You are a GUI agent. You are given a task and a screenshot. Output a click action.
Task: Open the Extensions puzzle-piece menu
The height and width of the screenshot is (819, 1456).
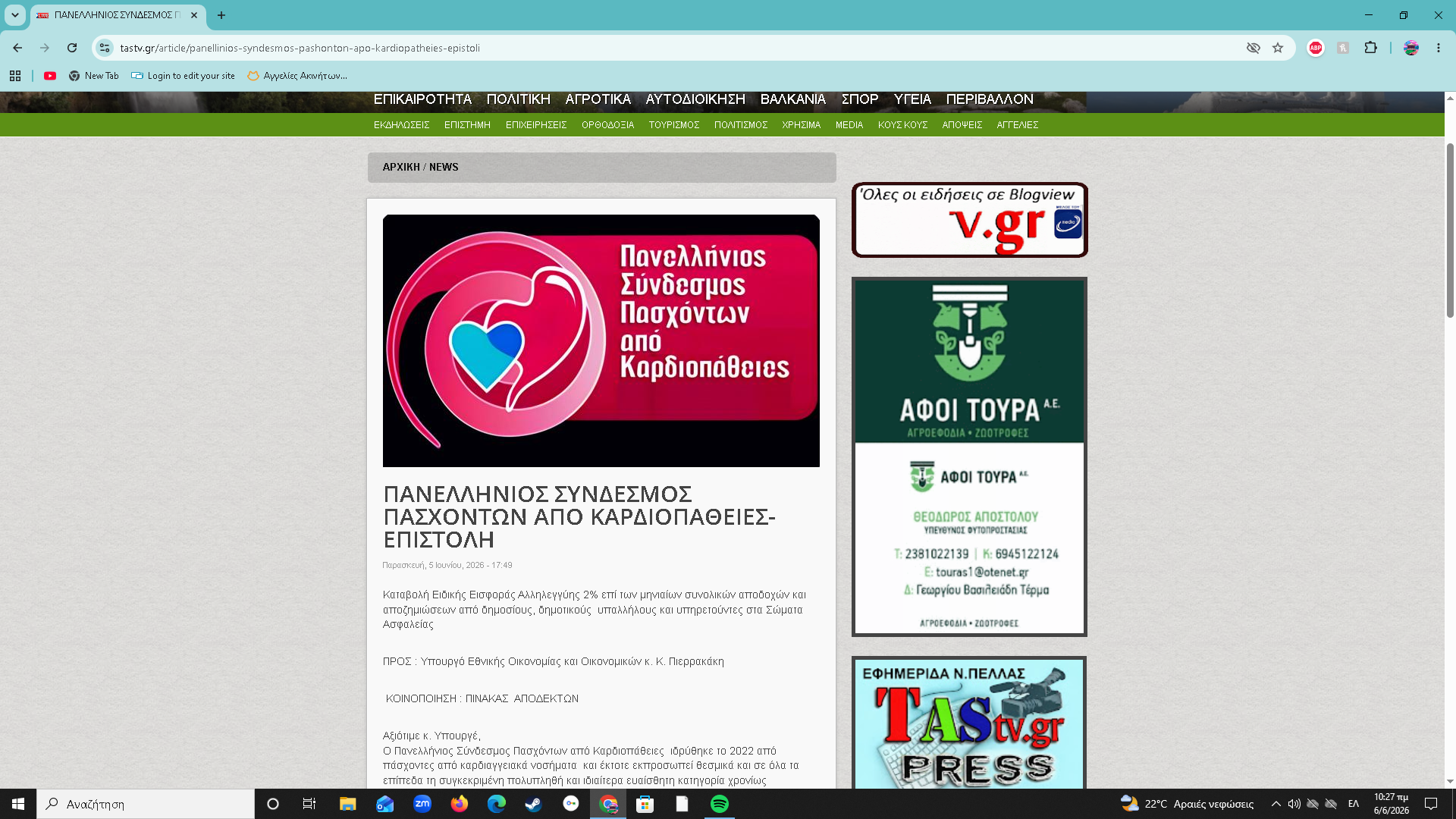coord(1370,48)
